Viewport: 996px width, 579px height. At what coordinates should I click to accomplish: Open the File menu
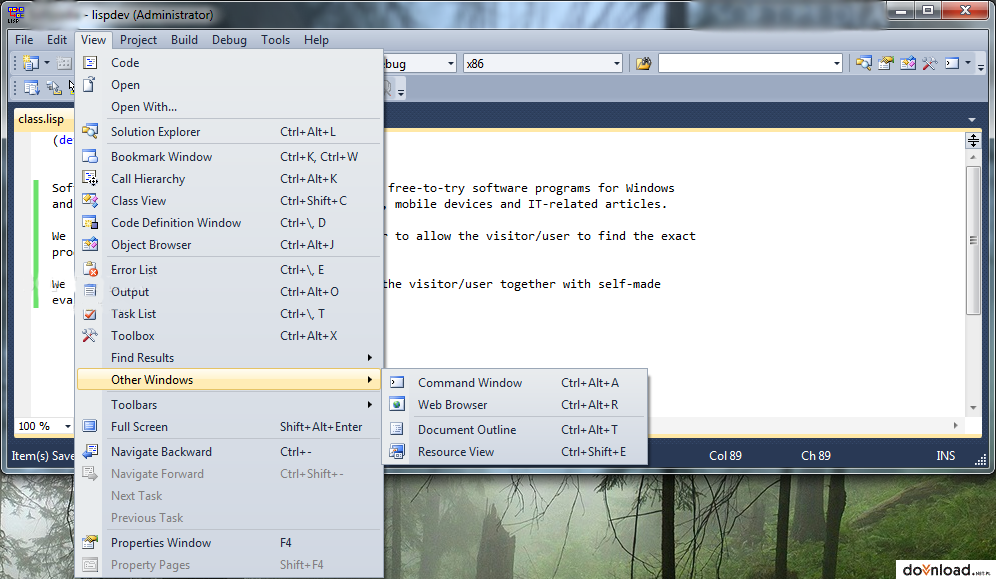coord(24,39)
